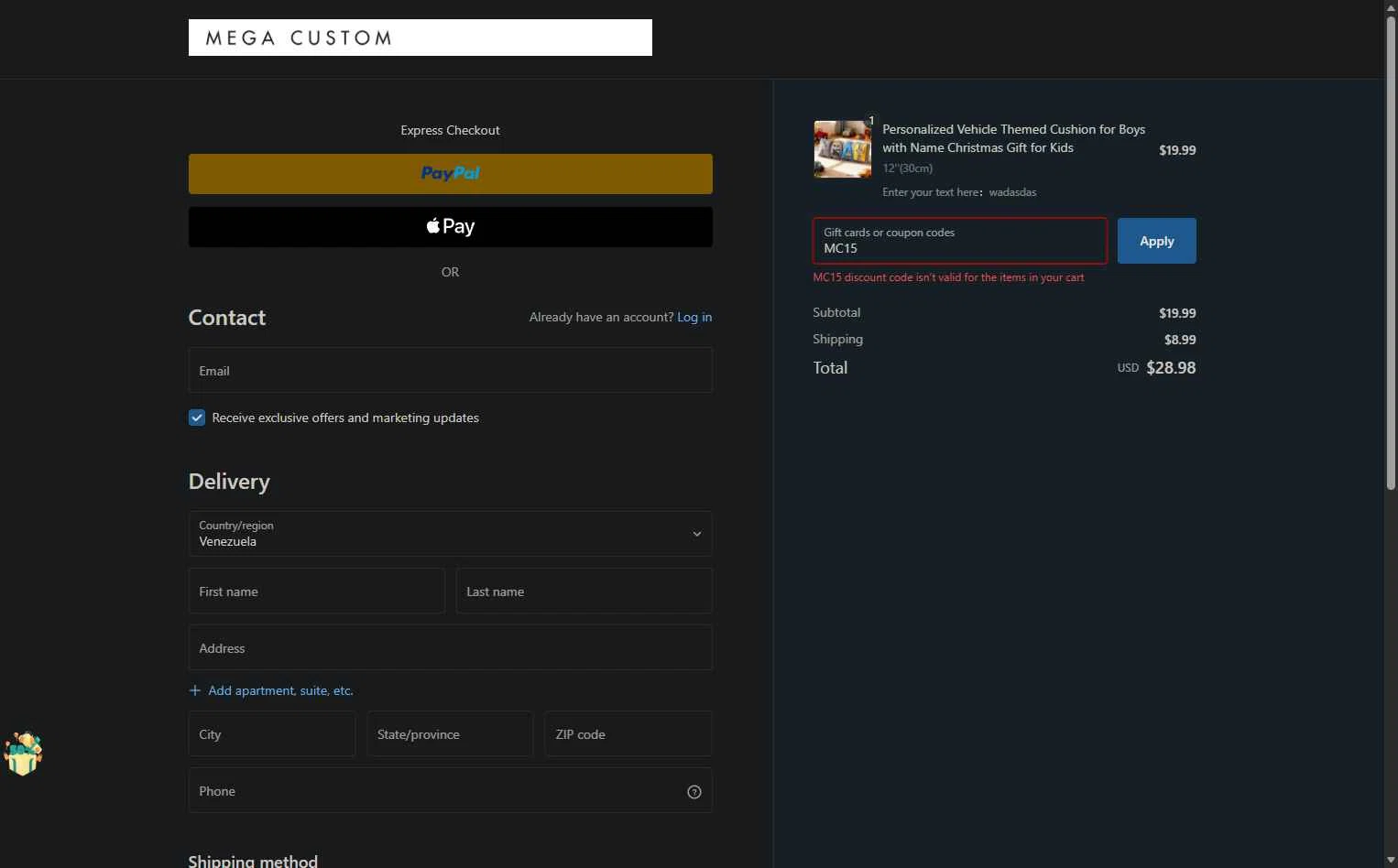Apply the coupon code
The width and height of the screenshot is (1398, 868).
1156,241
